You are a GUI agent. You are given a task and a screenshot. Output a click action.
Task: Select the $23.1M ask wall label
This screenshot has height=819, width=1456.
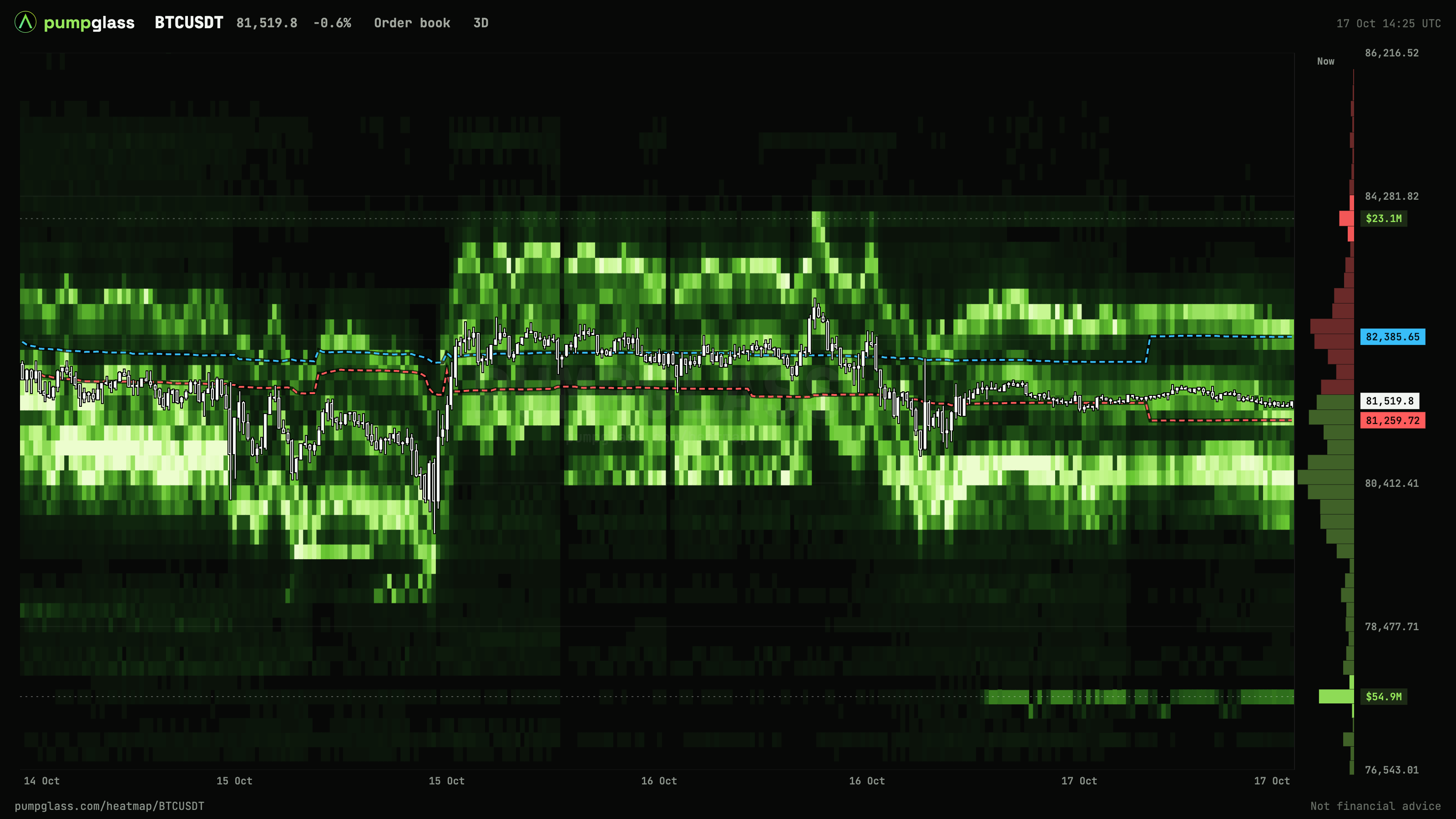[x=1384, y=218]
